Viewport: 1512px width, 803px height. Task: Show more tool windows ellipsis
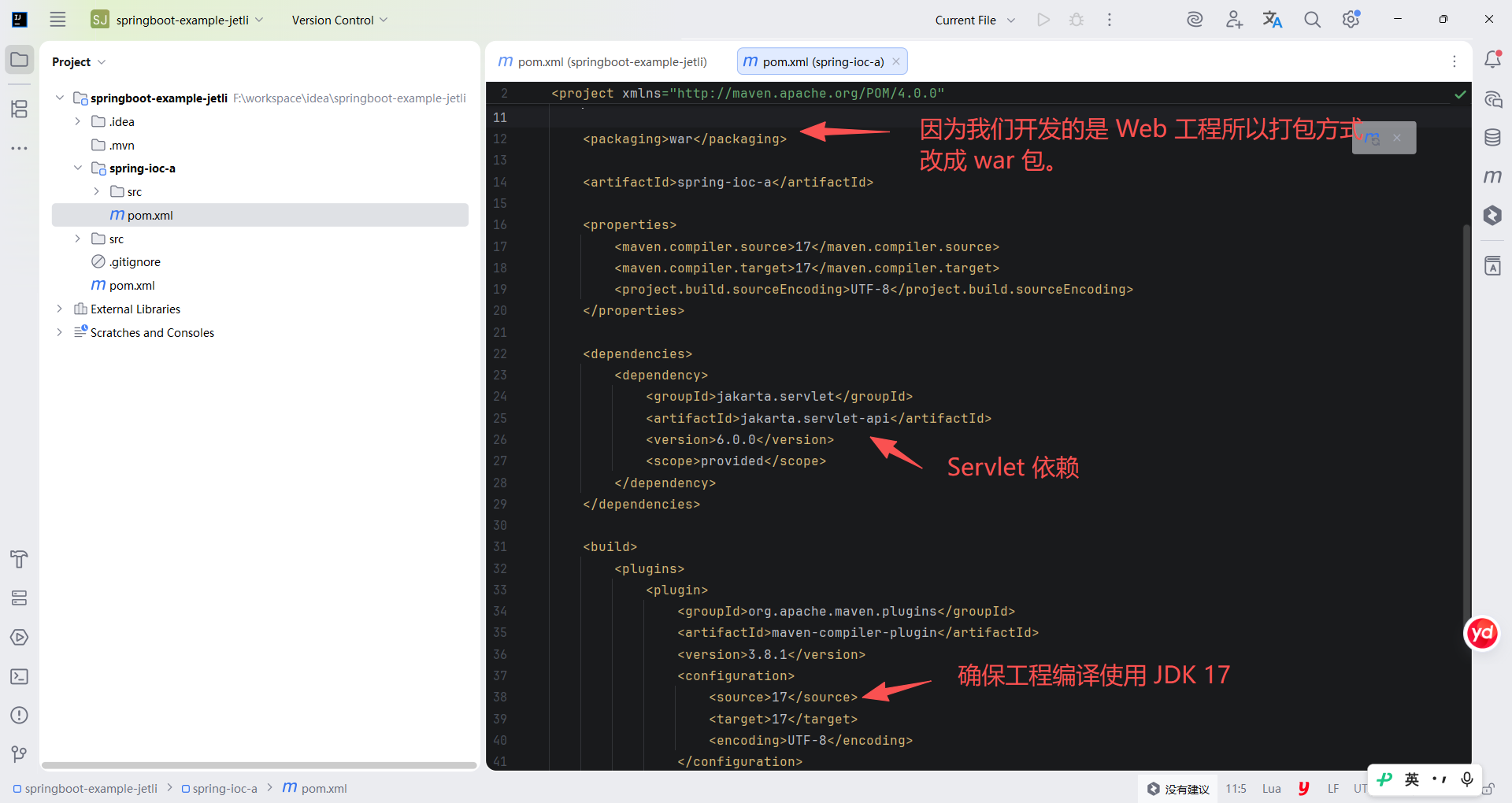click(19, 148)
